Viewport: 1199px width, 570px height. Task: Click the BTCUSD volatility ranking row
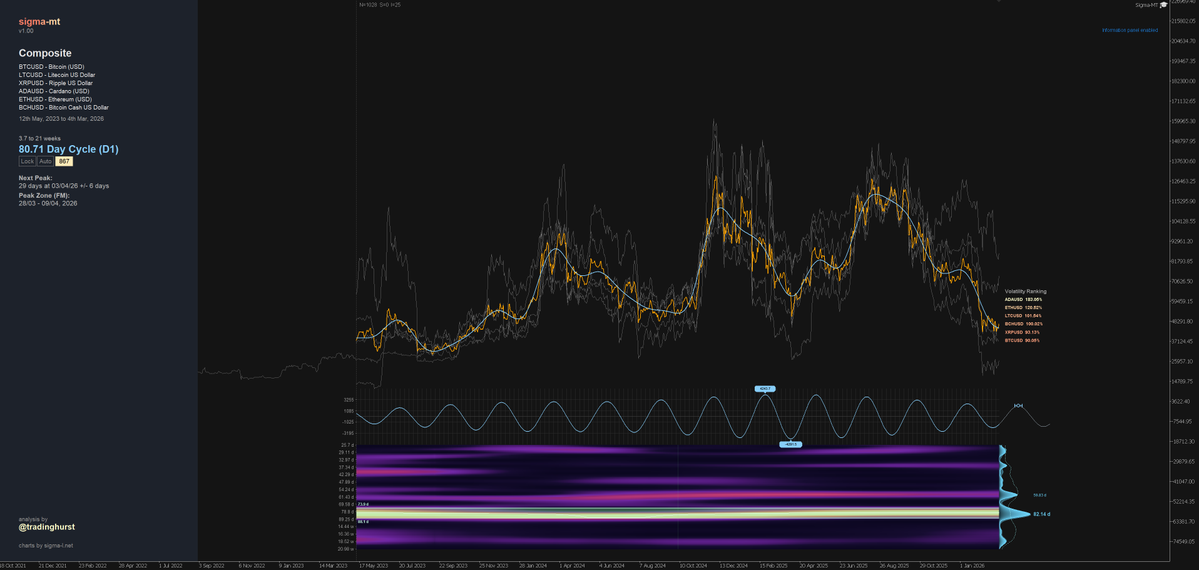(1023, 340)
